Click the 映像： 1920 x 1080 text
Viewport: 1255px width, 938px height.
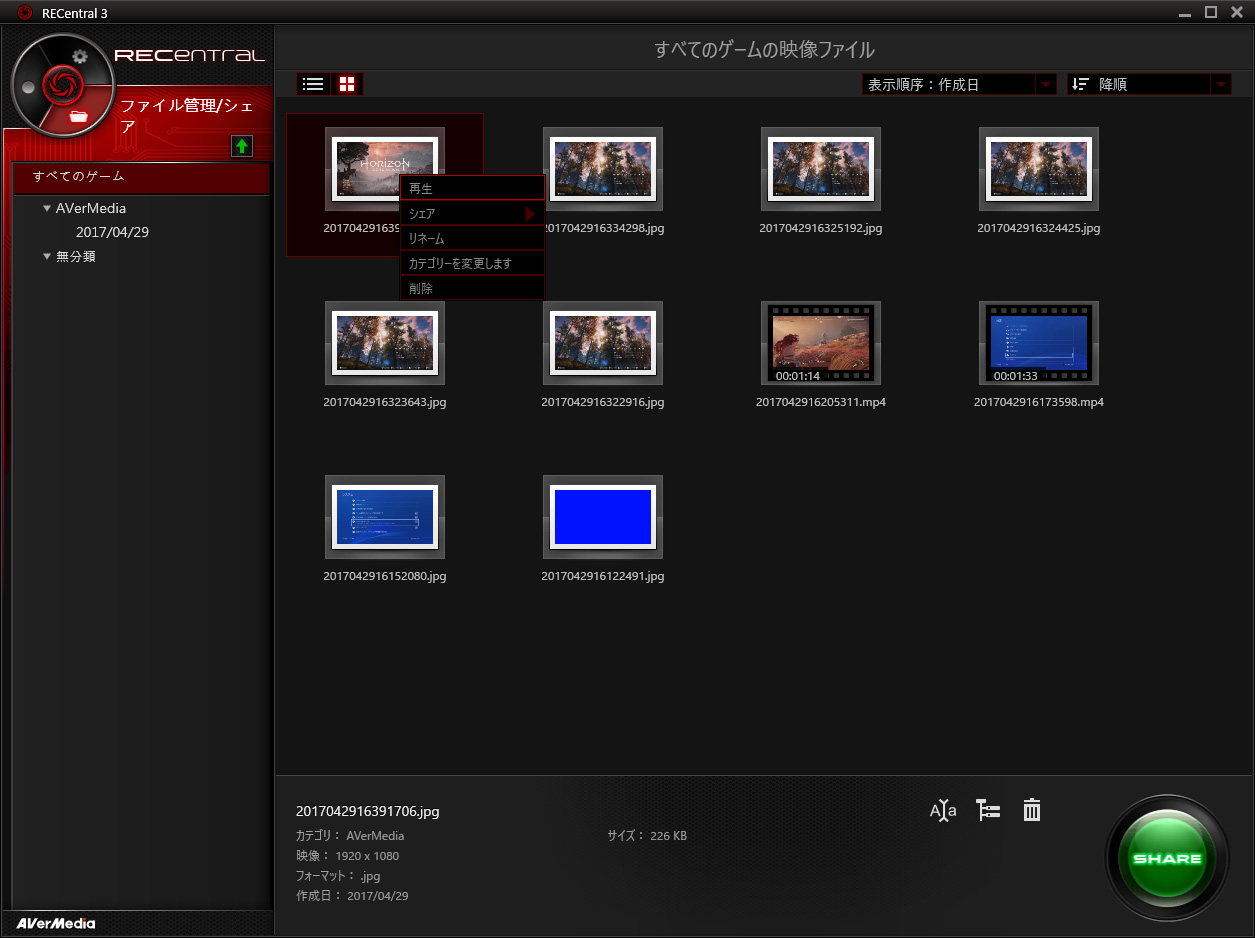[x=347, y=856]
